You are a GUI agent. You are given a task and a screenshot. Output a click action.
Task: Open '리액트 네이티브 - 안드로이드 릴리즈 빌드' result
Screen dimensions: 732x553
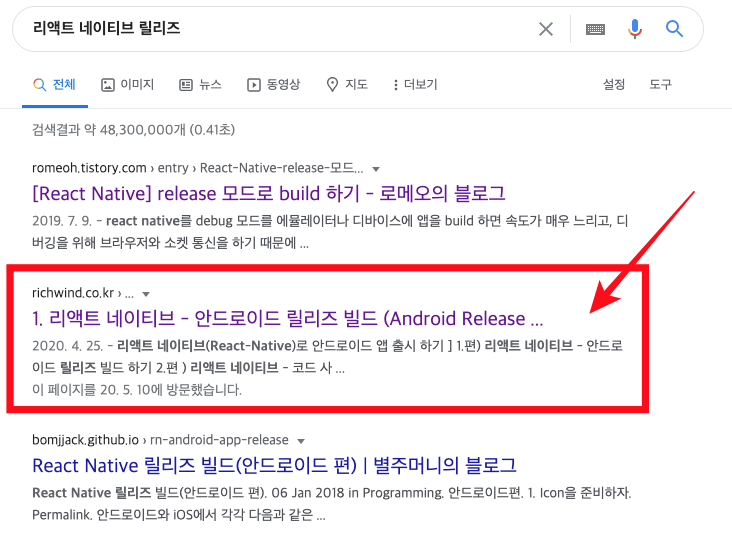(x=288, y=318)
